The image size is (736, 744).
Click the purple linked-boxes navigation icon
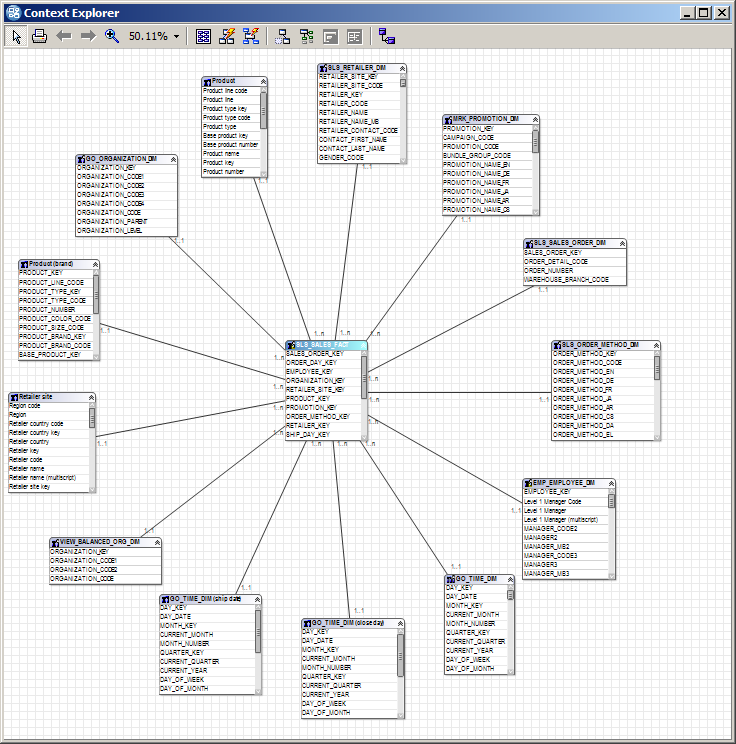[x=387, y=36]
